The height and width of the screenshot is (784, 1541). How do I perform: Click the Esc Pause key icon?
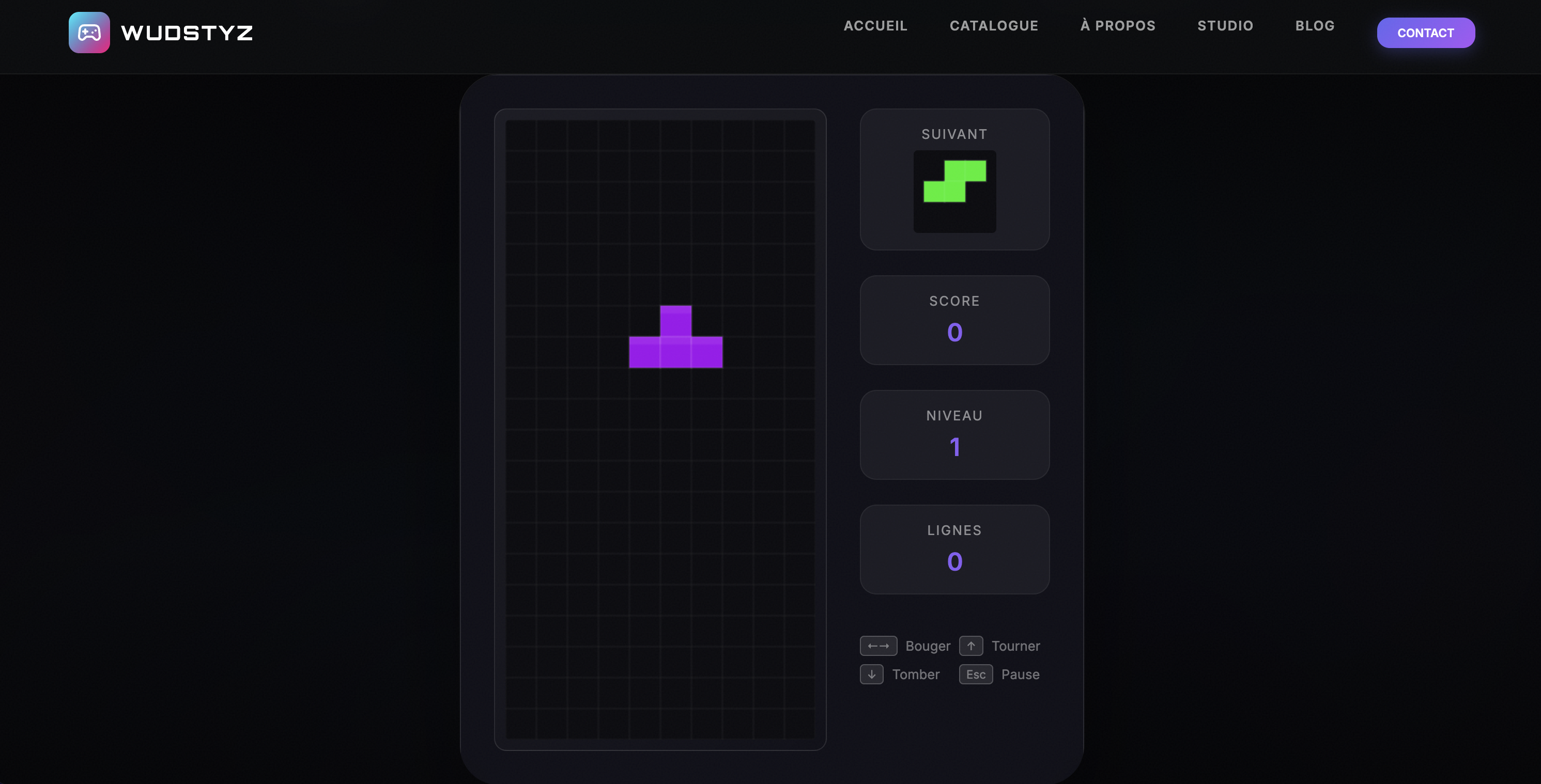[x=976, y=675]
